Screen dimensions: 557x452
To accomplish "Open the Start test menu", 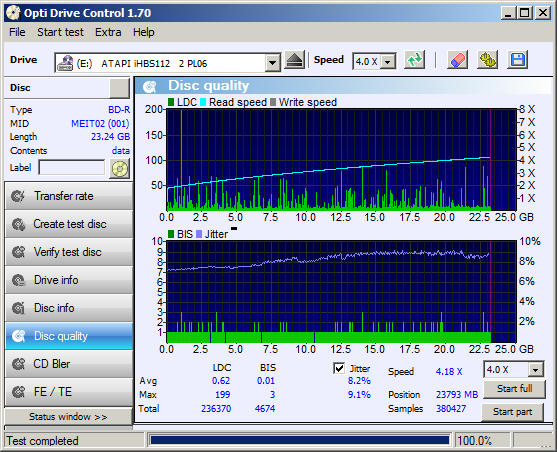I will tap(60, 32).
